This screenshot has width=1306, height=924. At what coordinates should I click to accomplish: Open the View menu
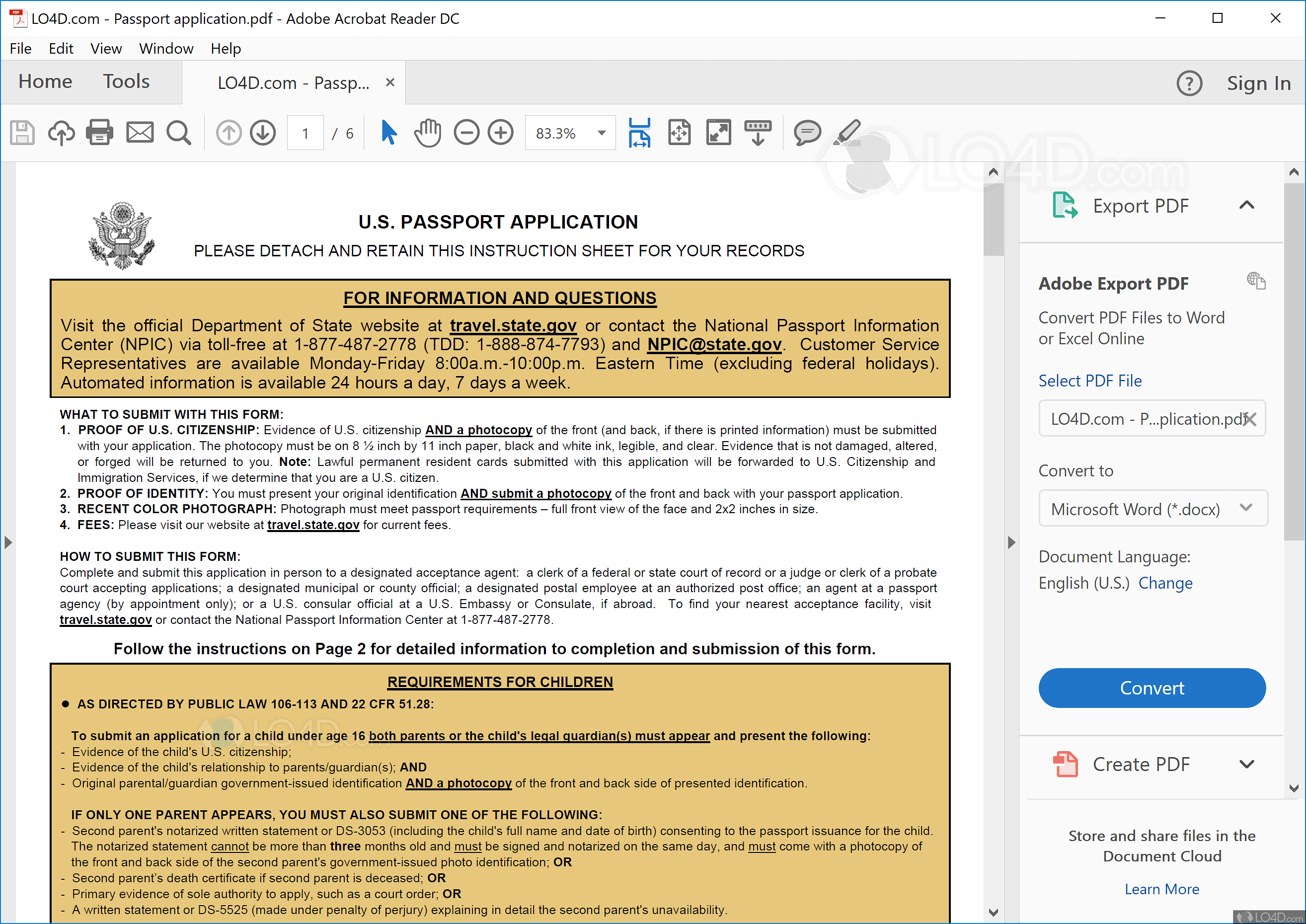(x=106, y=48)
